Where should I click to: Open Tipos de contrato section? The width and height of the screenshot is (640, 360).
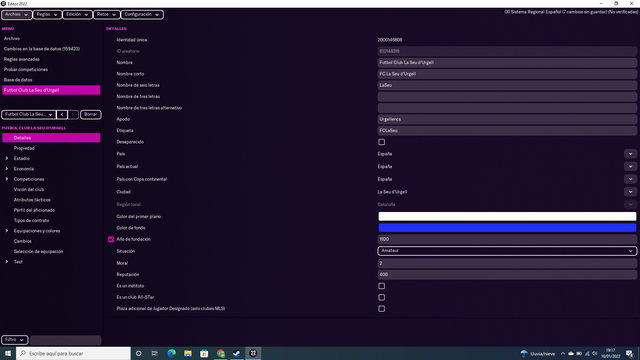click(31, 220)
